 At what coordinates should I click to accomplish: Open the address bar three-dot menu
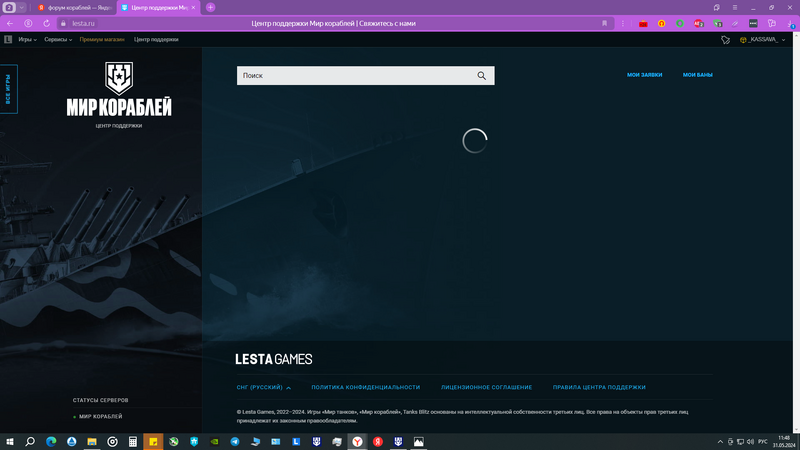pos(622,23)
